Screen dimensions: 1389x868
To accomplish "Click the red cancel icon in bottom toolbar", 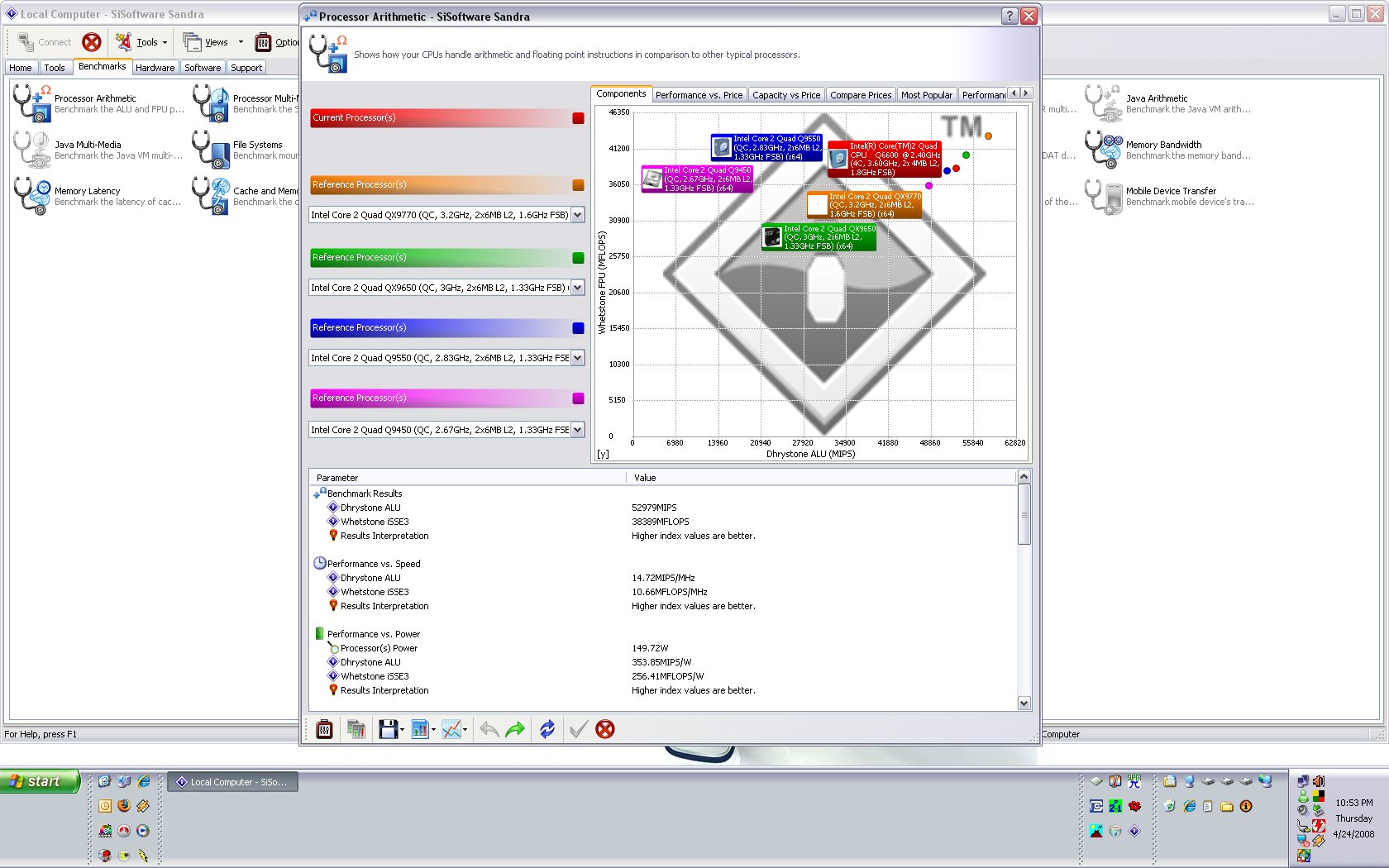I will 605,729.
